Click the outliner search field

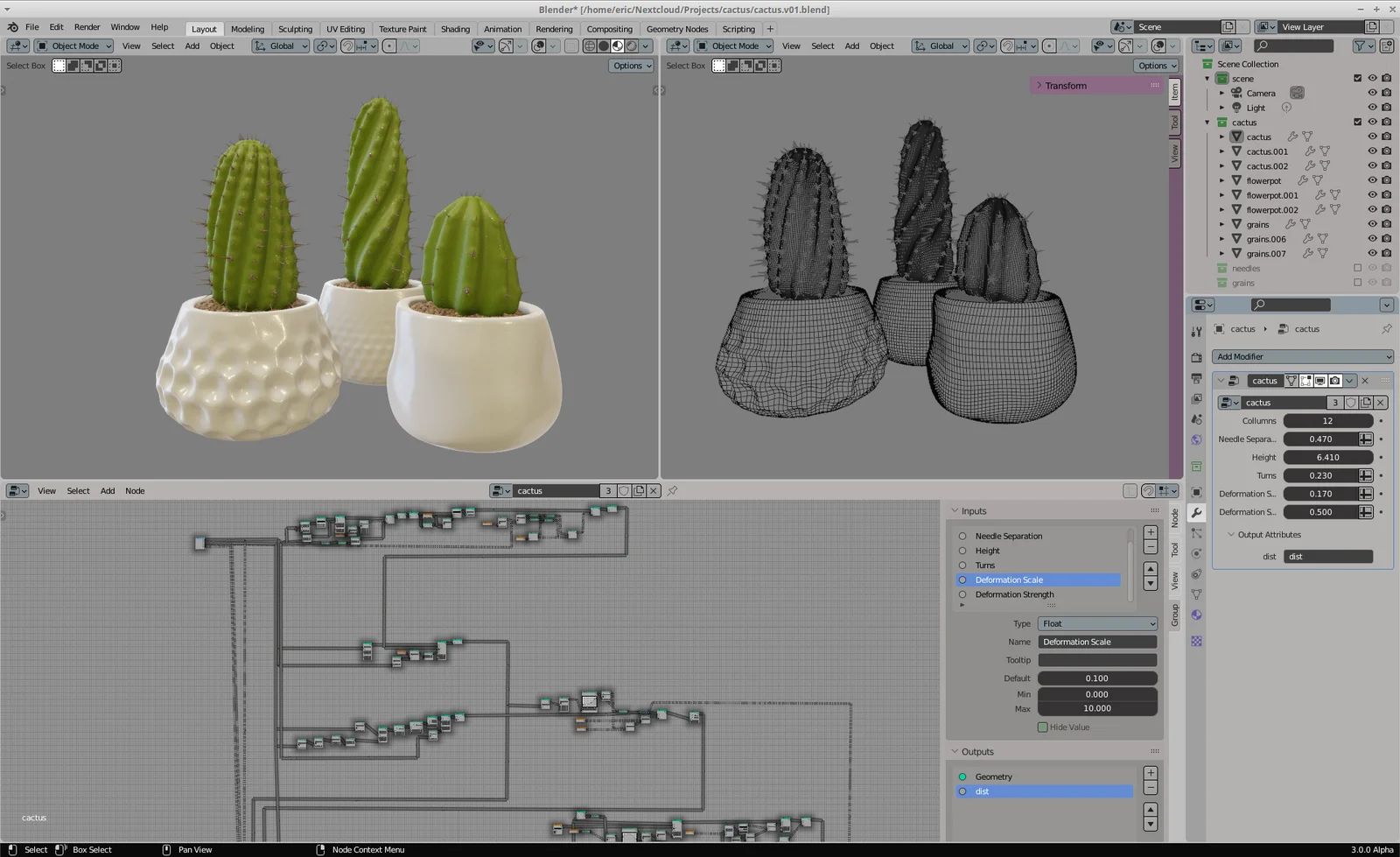tap(1293, 46)
